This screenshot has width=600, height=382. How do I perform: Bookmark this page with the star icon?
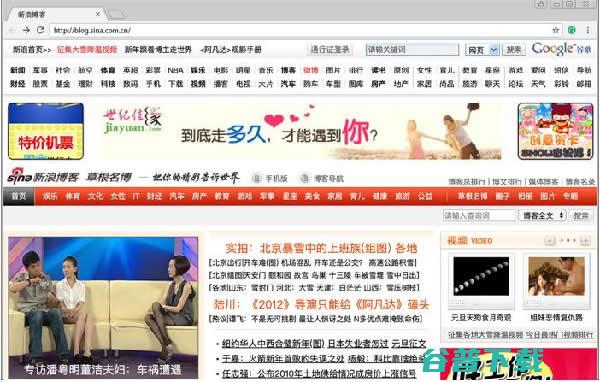[x=556, y=30]
